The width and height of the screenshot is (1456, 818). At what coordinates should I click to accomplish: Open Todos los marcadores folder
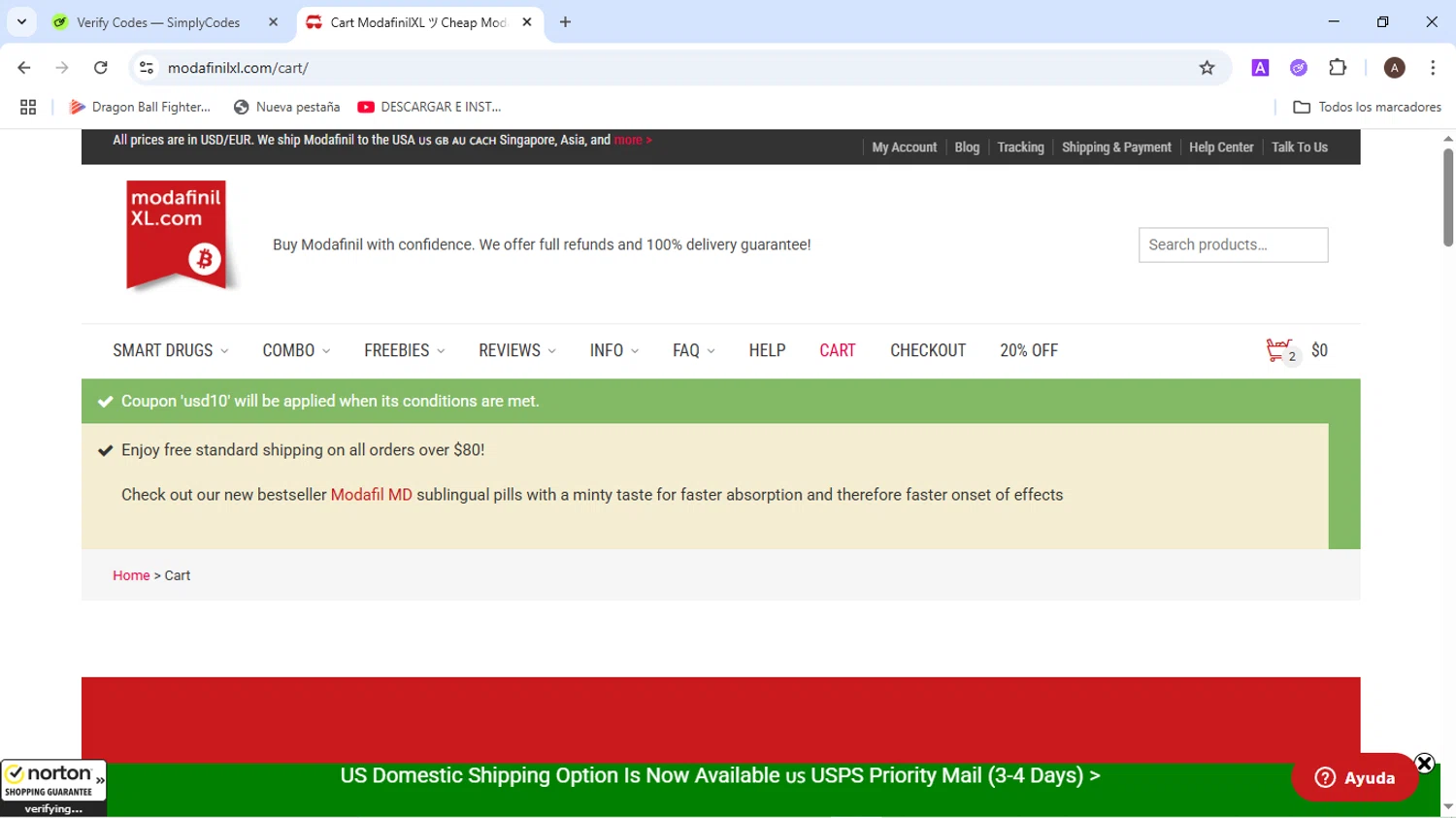(1367, 107)
